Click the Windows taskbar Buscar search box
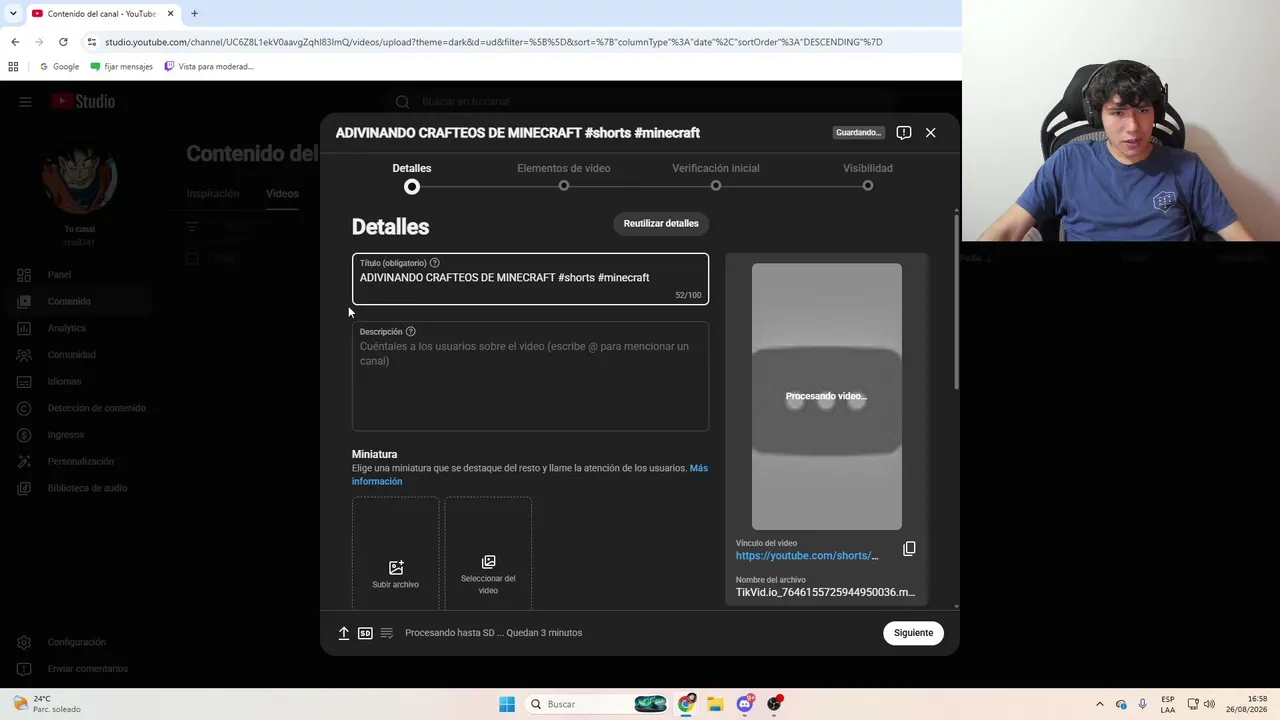Image resolution: width=1280 pixels, height=720 pixels. click(597, 704)
